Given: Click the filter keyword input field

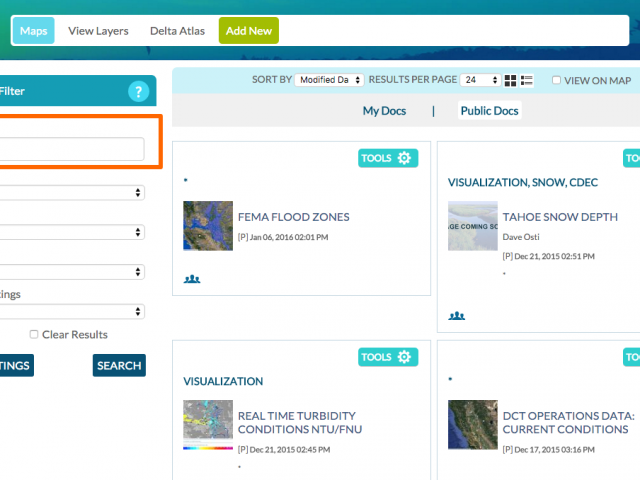Looking at the screenshot, I should (x=71, y=149).
